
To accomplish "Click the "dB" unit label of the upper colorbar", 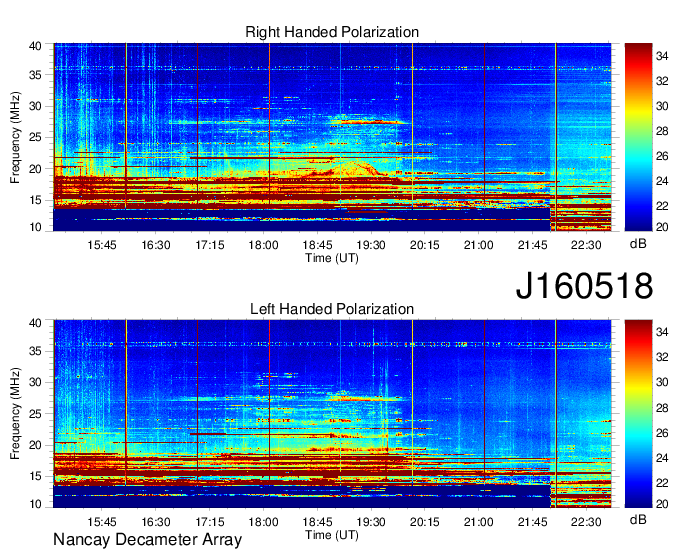I will [x=638, y=244].
